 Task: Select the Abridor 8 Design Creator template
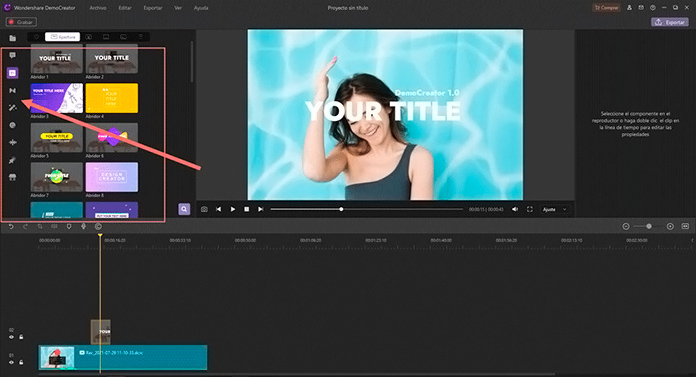pos(111,177)
